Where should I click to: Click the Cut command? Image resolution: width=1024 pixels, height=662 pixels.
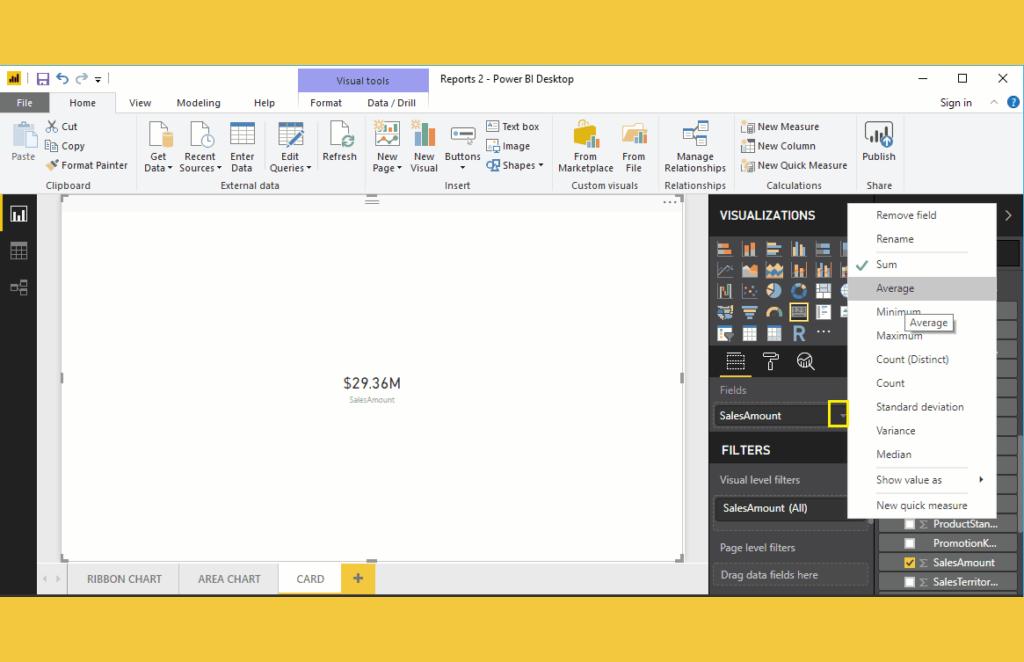[62, 127]
